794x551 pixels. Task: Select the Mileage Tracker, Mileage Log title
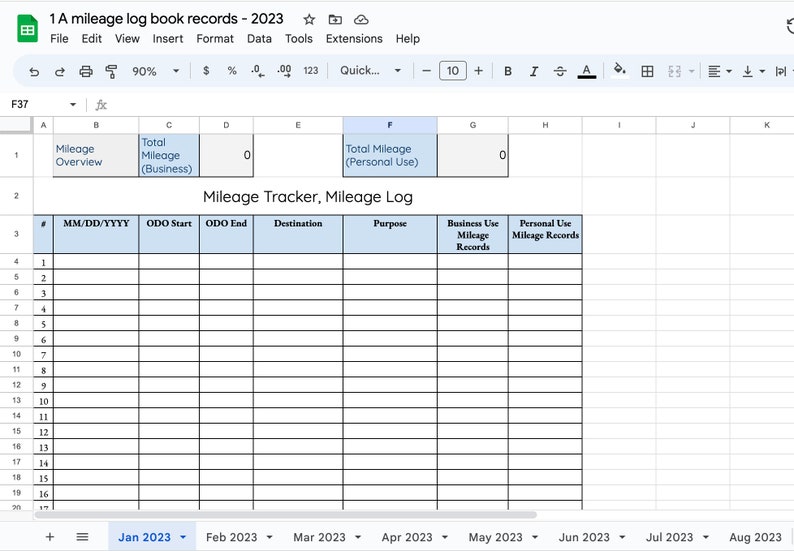[x=308, y=196]
